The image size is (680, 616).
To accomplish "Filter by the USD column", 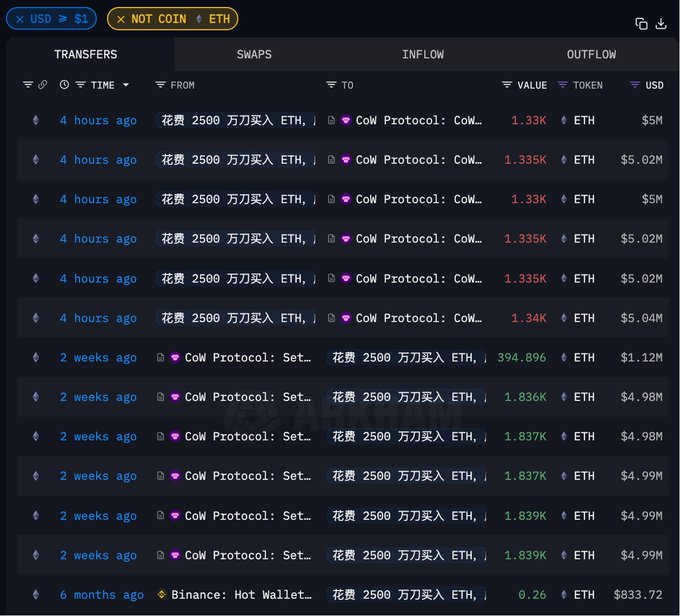I will (635, 85).
